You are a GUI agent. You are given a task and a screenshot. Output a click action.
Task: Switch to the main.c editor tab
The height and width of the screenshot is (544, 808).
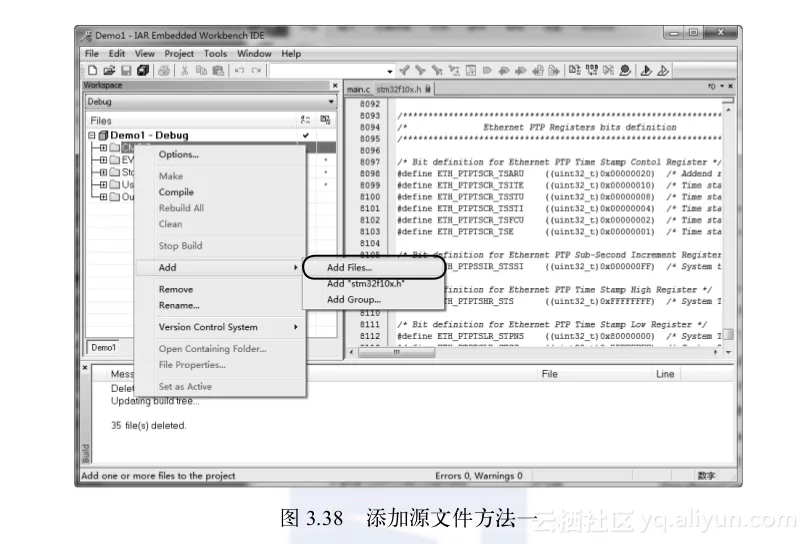tap(358, 90)
